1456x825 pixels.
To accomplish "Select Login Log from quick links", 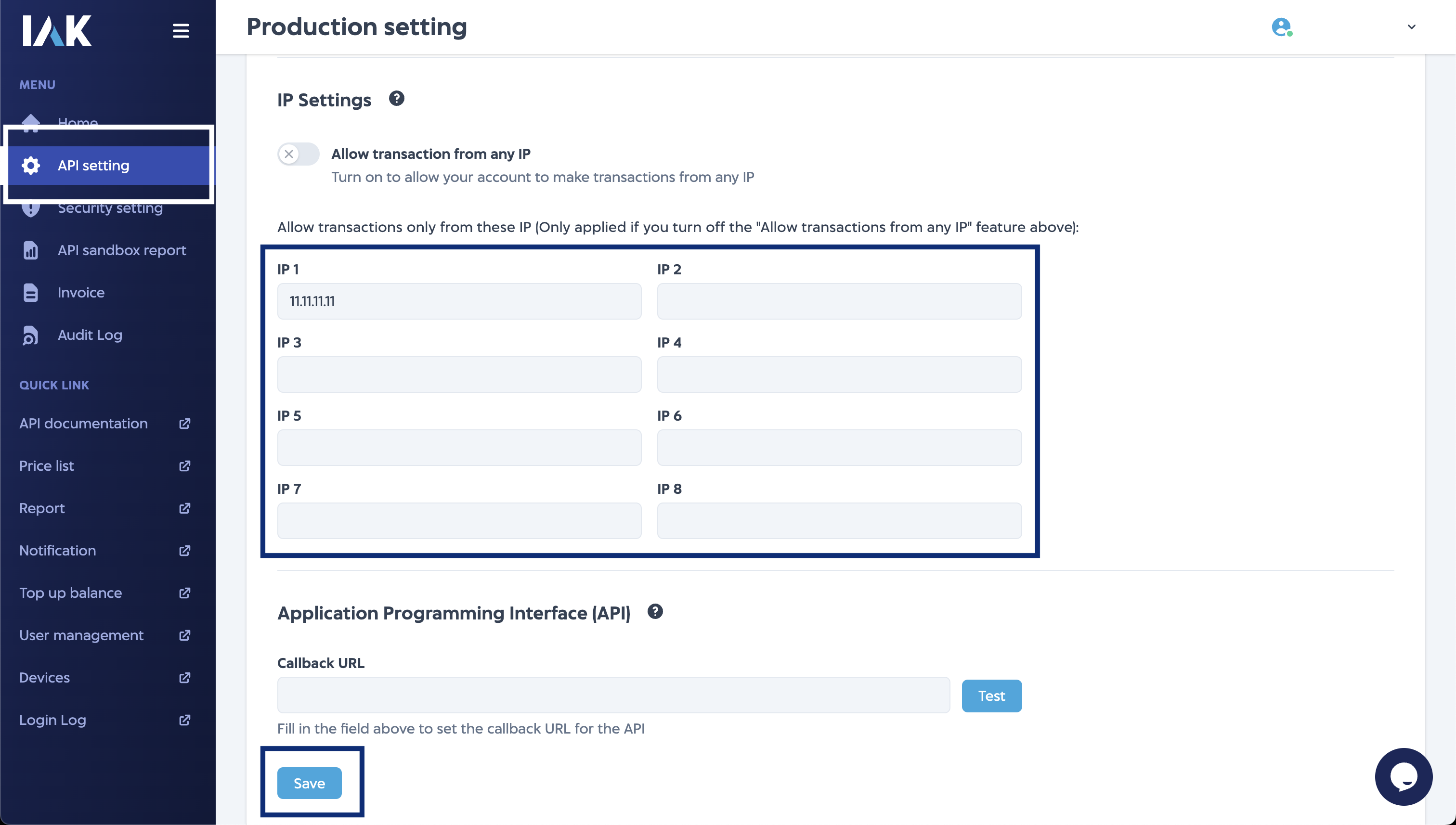I will coord(52,720).
